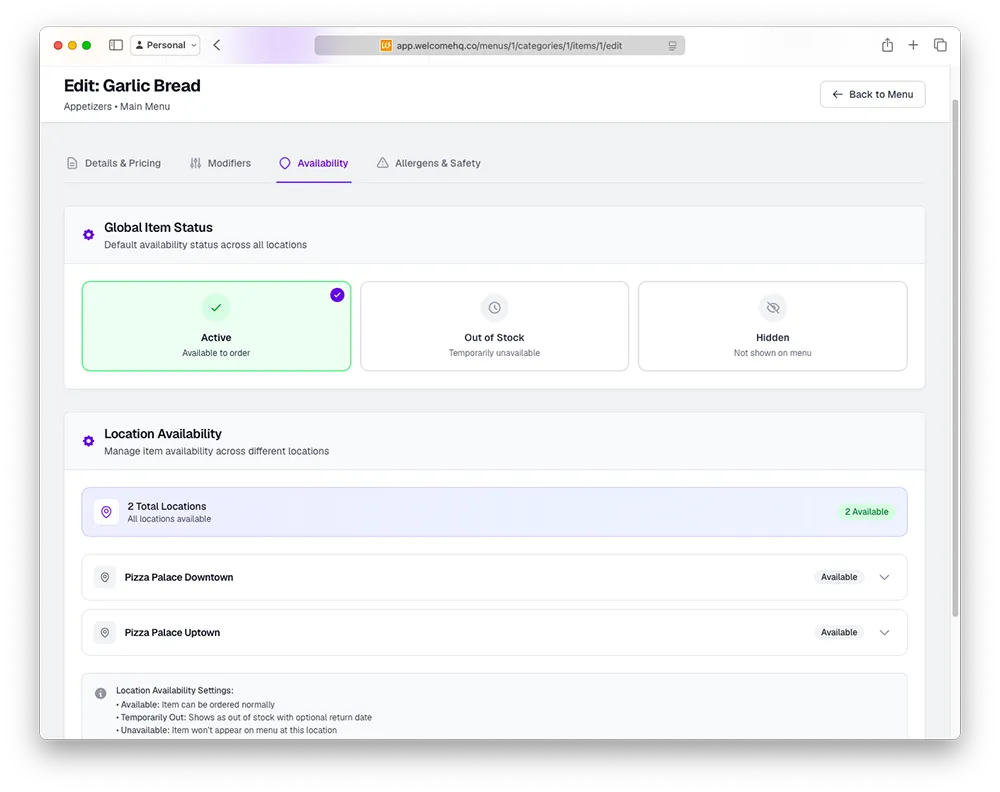The width and height of the screenshot is (1000, 792).
Task: Switch to the Details & Pricing tab
Action: (114, 163)
